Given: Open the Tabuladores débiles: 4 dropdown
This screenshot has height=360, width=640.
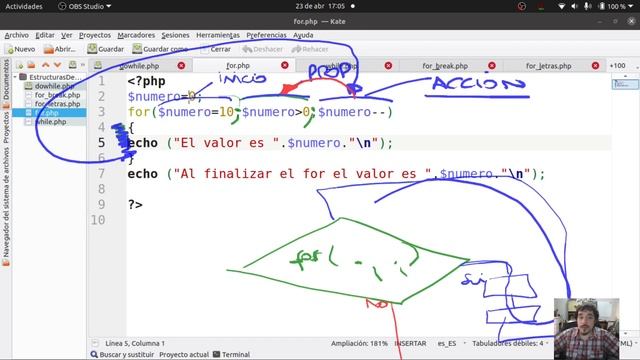Looking at the screenshot, I should pyautogui.click(x=509, y=343).
